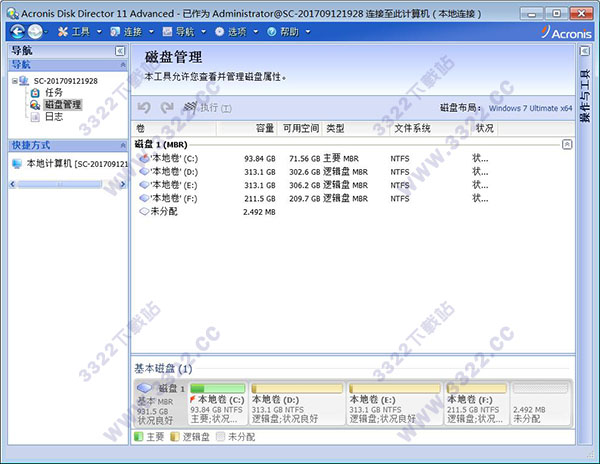
Task: Click the volume icon for 本地卷 (E:)
Action: 144,185
